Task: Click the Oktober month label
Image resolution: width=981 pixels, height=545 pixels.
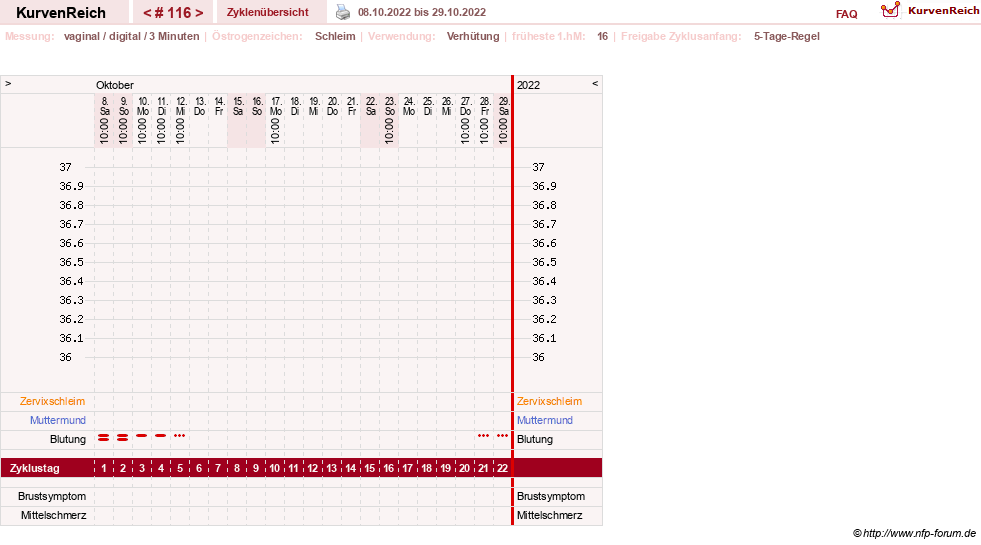Action: point(114,85)
